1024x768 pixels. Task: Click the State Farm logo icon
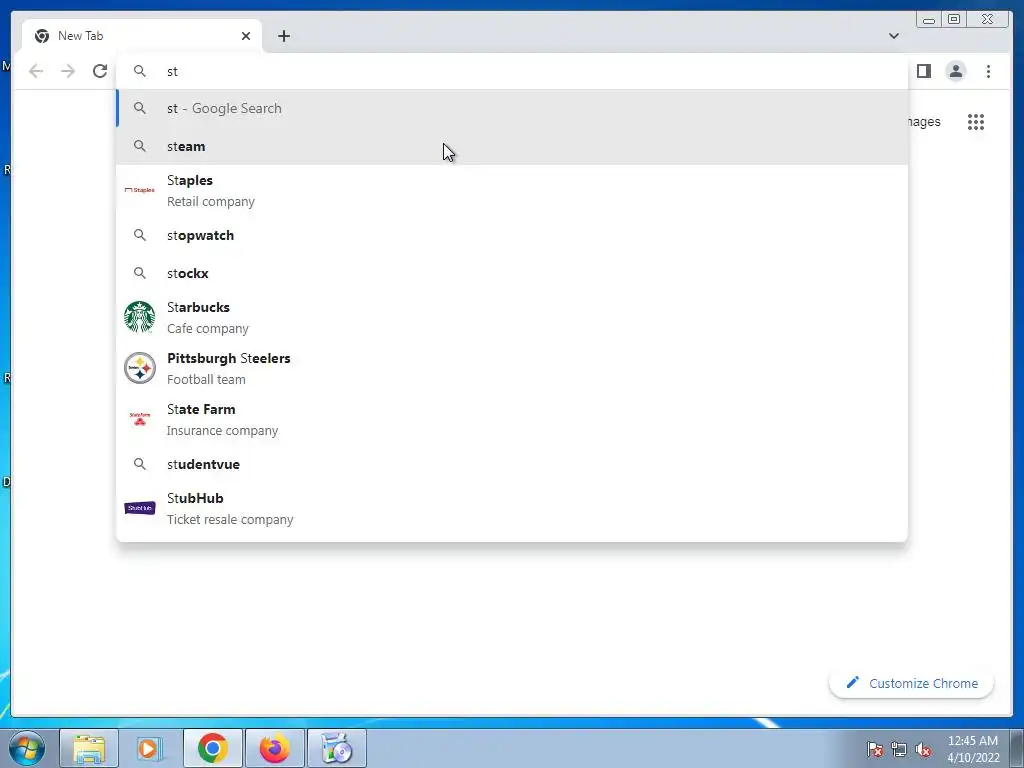pos(140,419)
